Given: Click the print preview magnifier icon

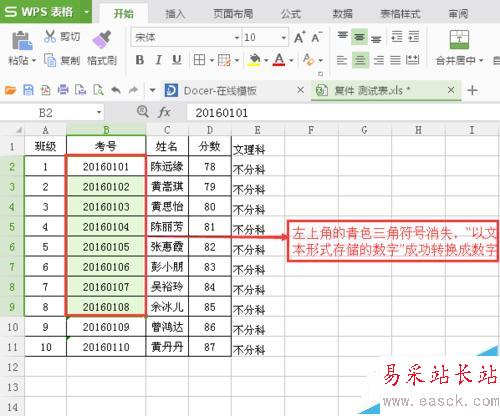Looking at the screenshot, I should [98, 90].
